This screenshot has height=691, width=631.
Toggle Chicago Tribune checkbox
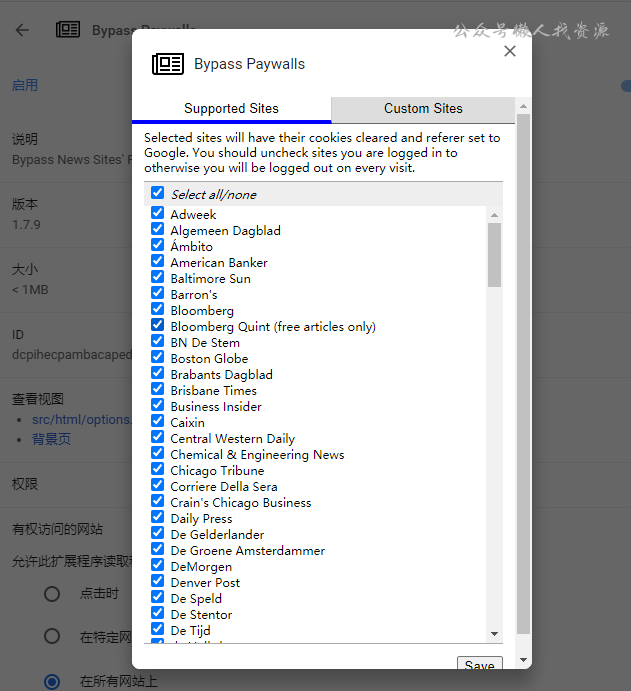(x=157, y=469)
